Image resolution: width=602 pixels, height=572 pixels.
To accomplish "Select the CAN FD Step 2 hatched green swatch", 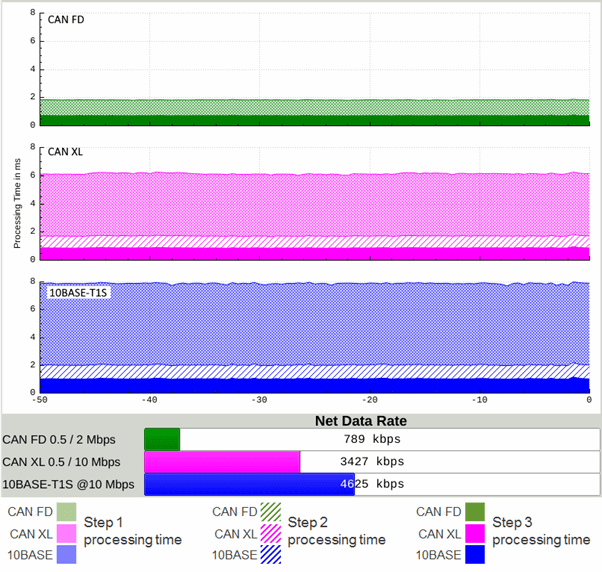I will pos(271,512).
